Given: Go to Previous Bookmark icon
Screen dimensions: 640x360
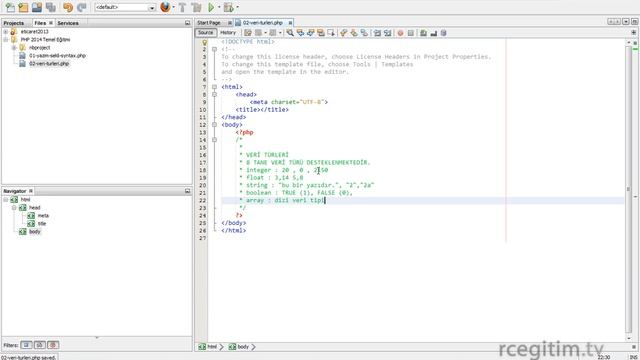Looking at the screenshot, I should coord(343,33).
